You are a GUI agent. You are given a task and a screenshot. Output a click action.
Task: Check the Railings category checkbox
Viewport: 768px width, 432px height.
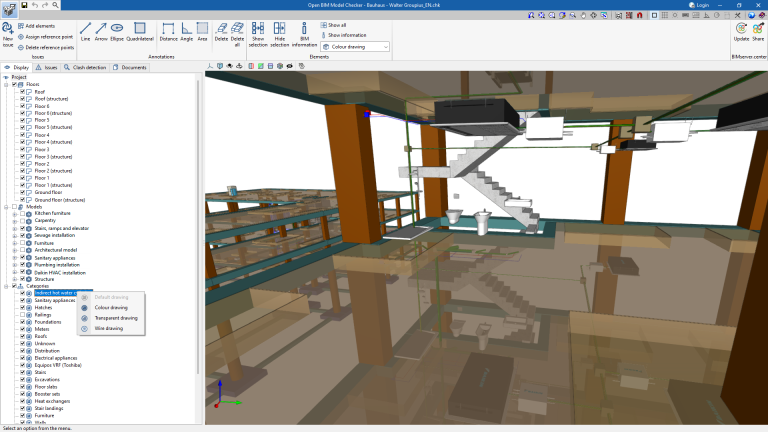(x=22, y=315)
